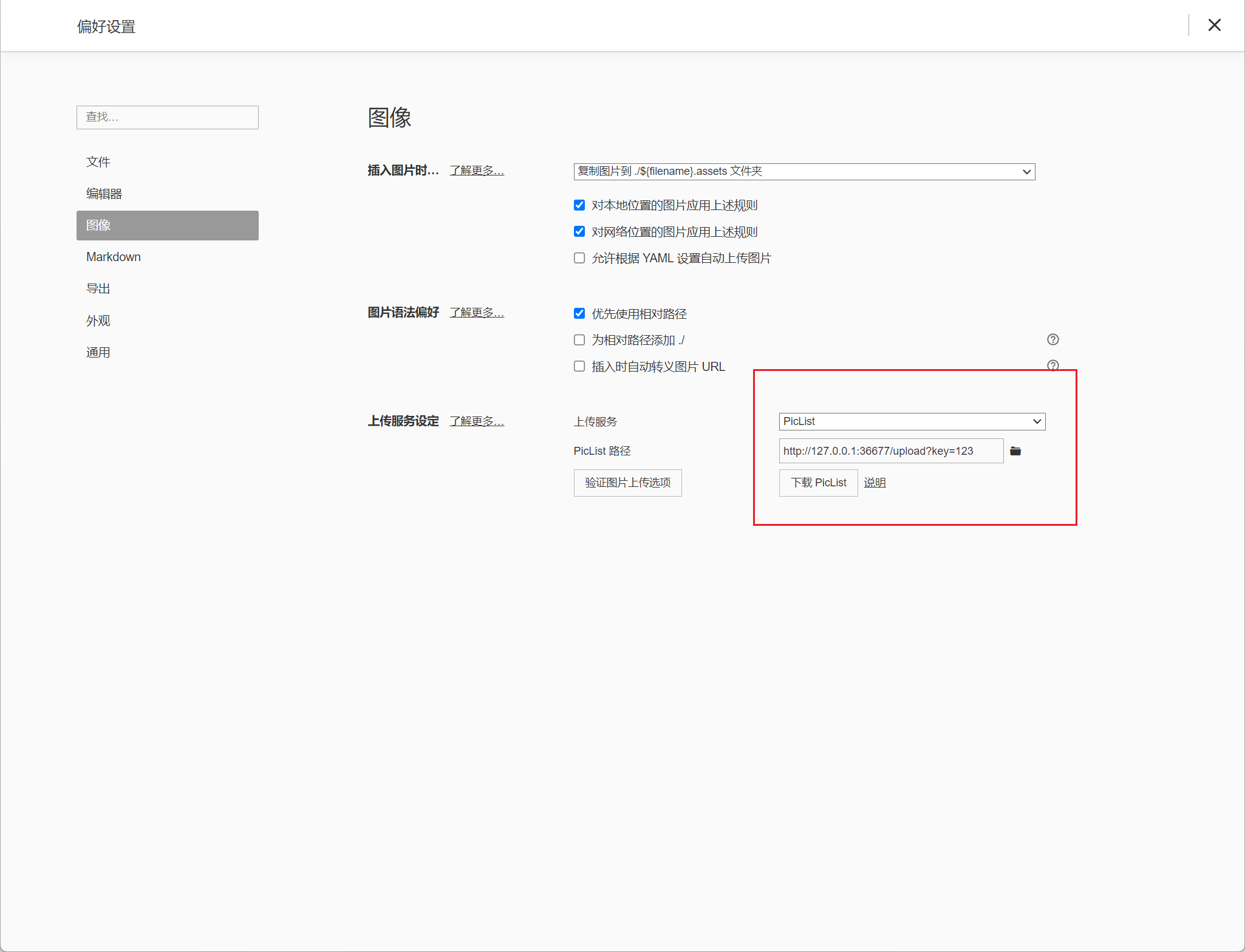The width and height of the screenshot is (1245, 952).
Task: Enable 允许根据 YAML 设置自动上传图片
Action: tap(579, 257)
